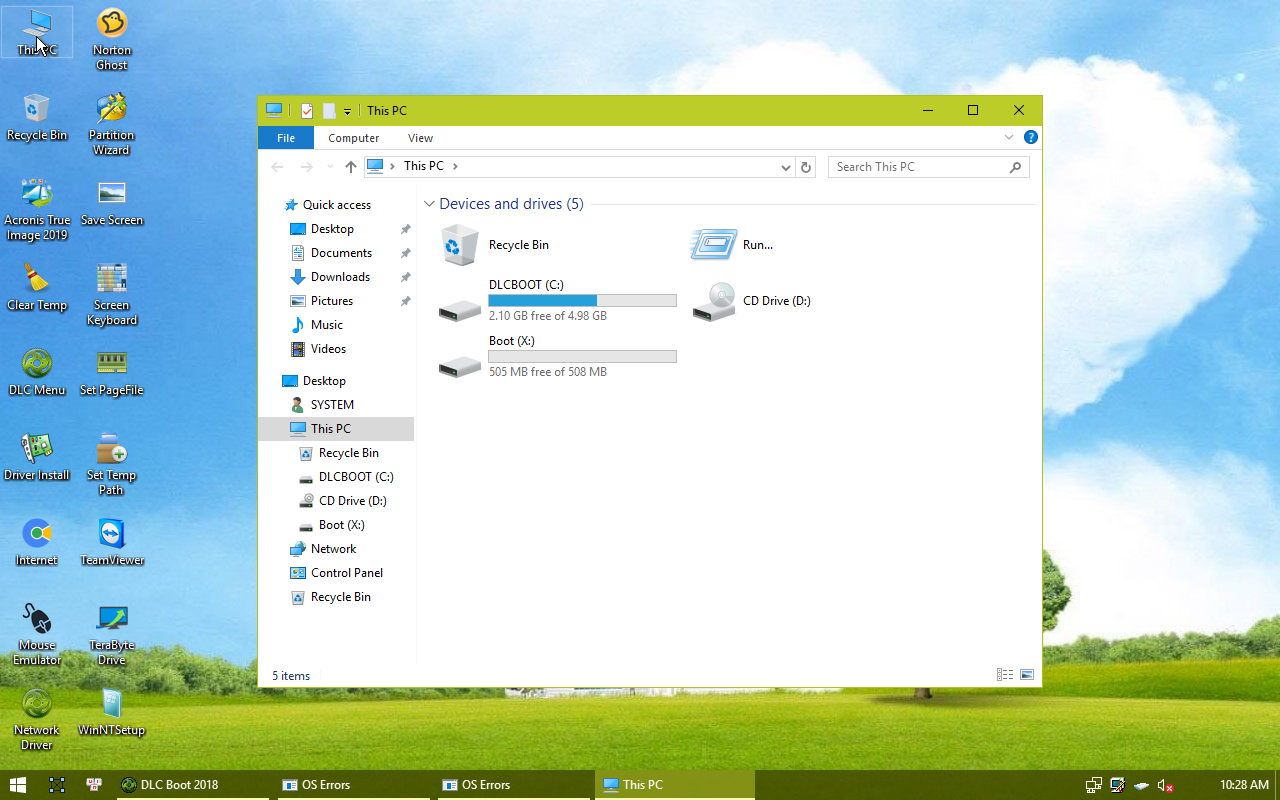Open the recent locations dropdown arrow

330,167
